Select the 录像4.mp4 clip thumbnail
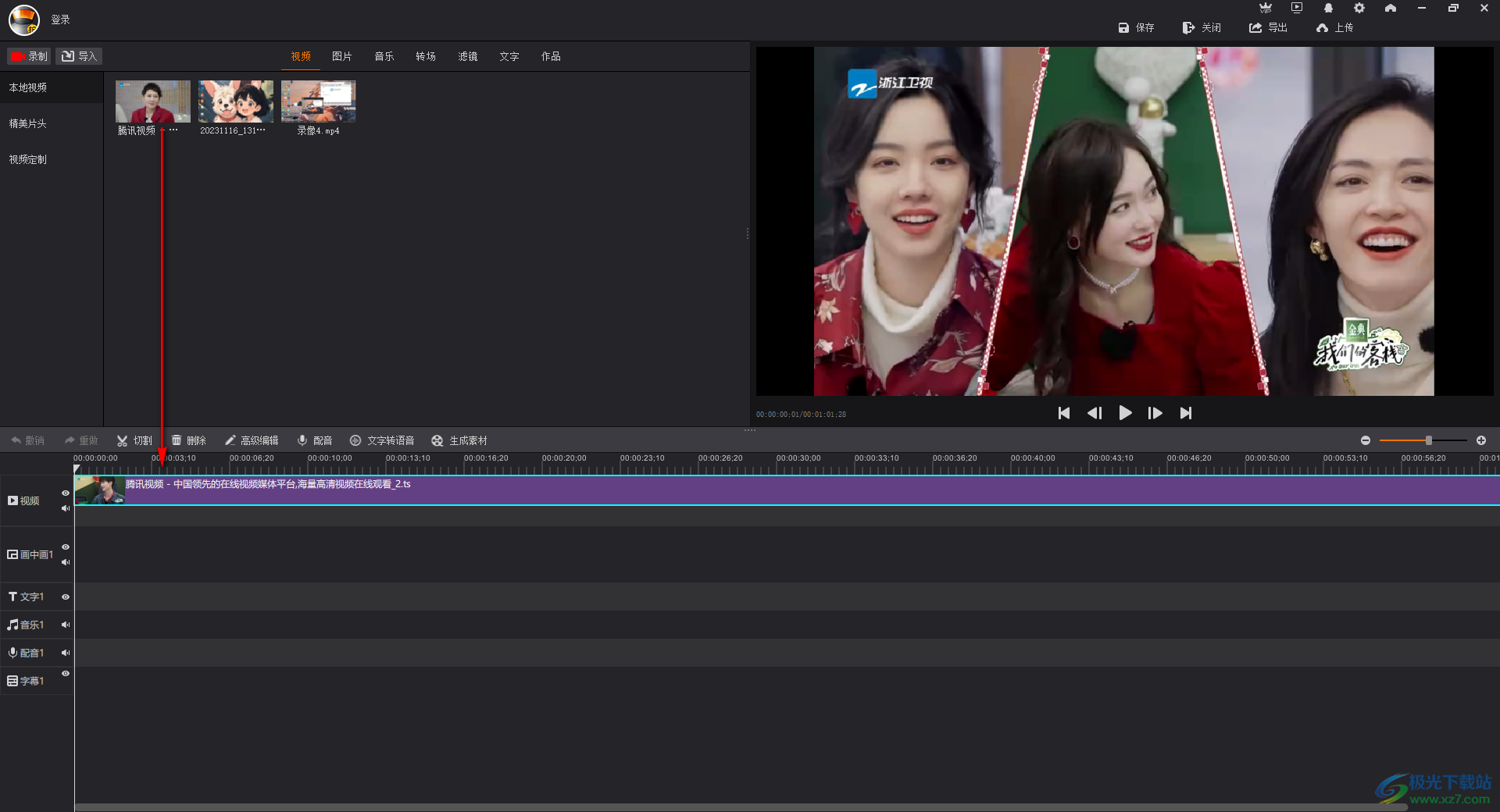The width and height of the screenshot is (1500, 812). pos(318,101)
